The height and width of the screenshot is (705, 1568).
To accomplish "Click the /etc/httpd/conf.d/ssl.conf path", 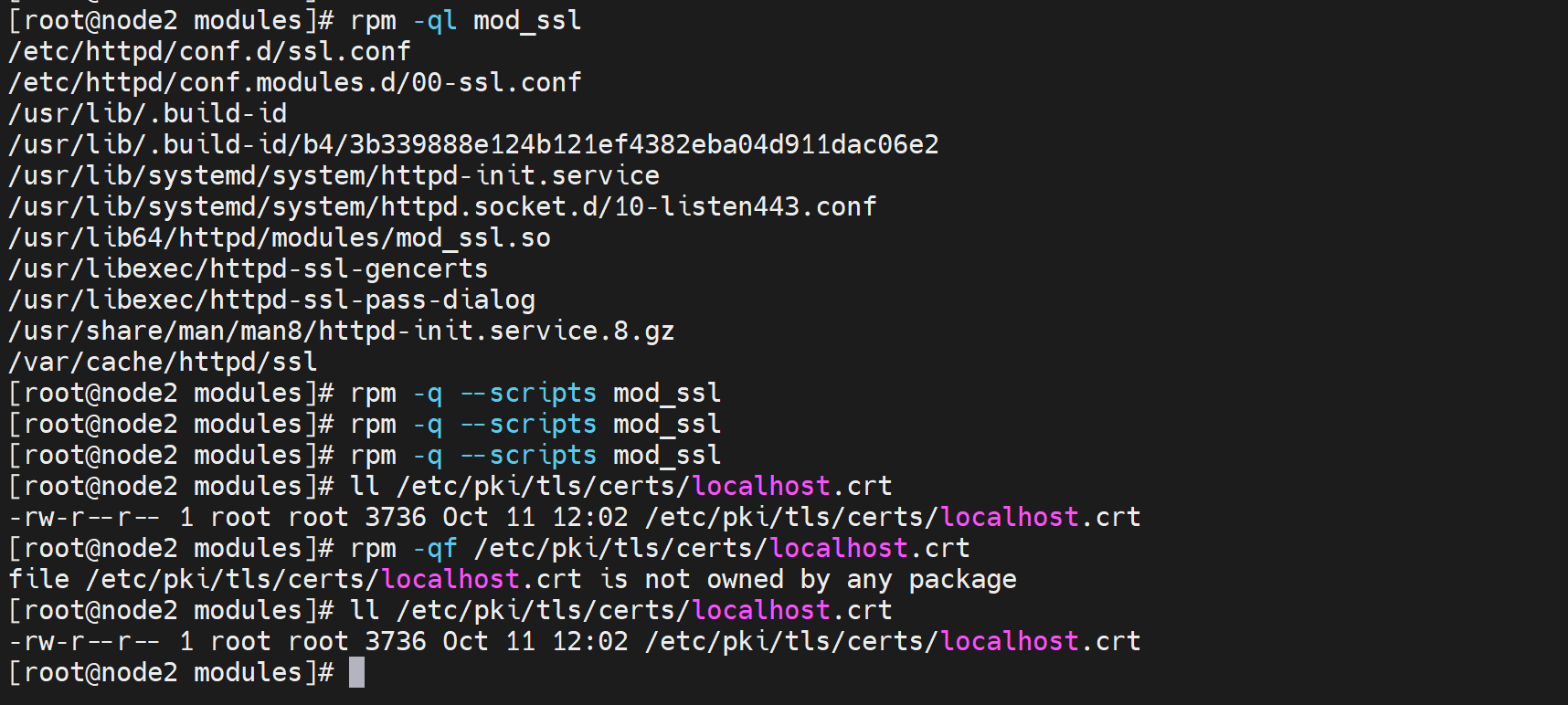I will [209, 51].
